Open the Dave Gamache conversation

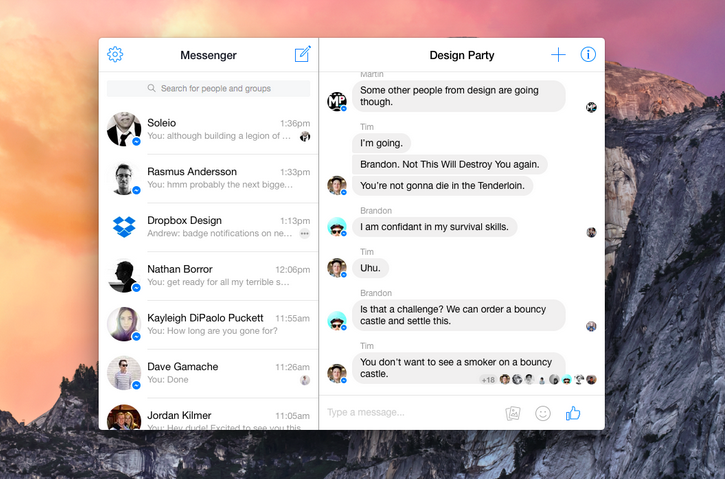coord(209,373)
